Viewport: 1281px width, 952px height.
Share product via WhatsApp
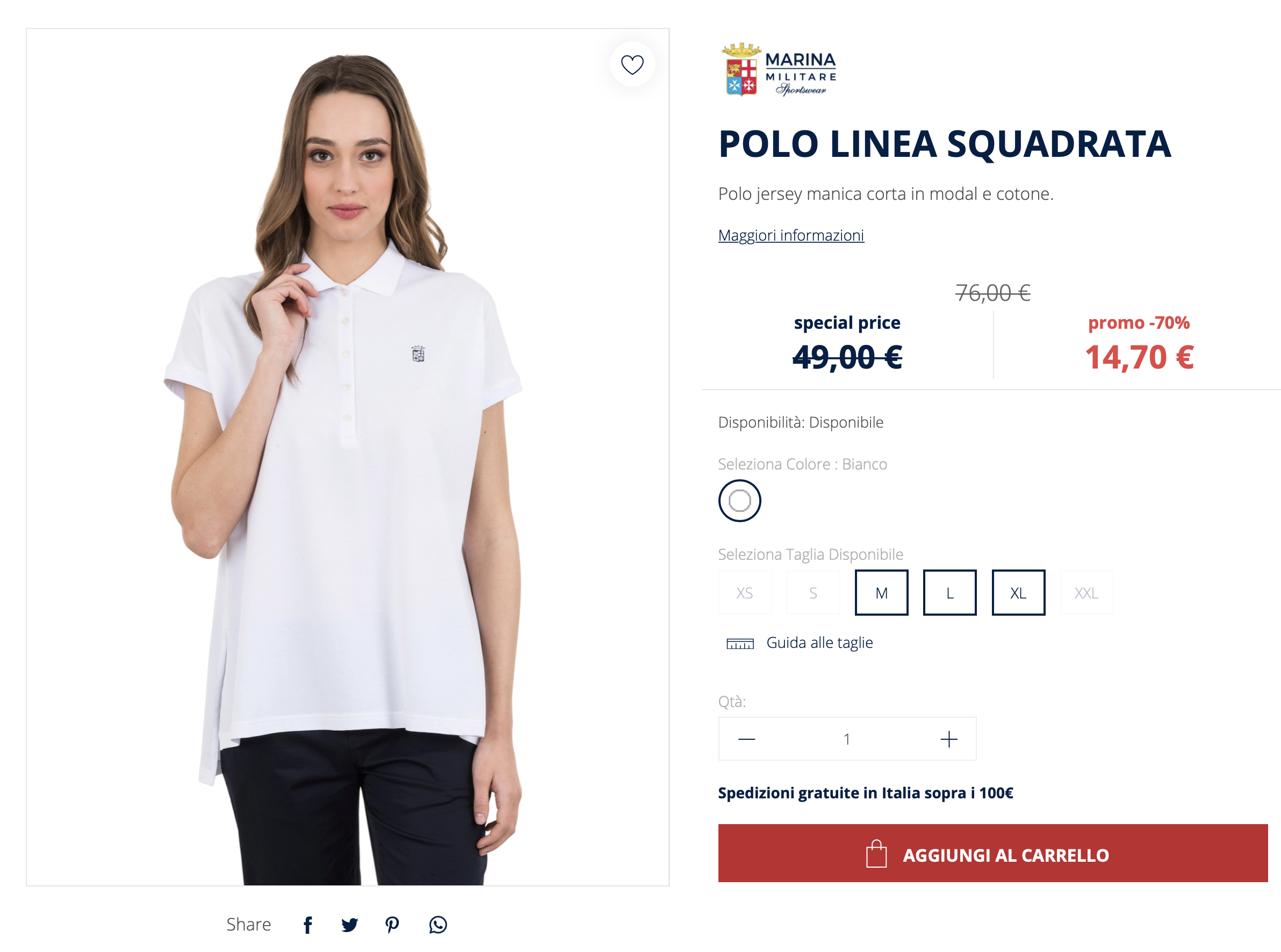tap(438, 925)
